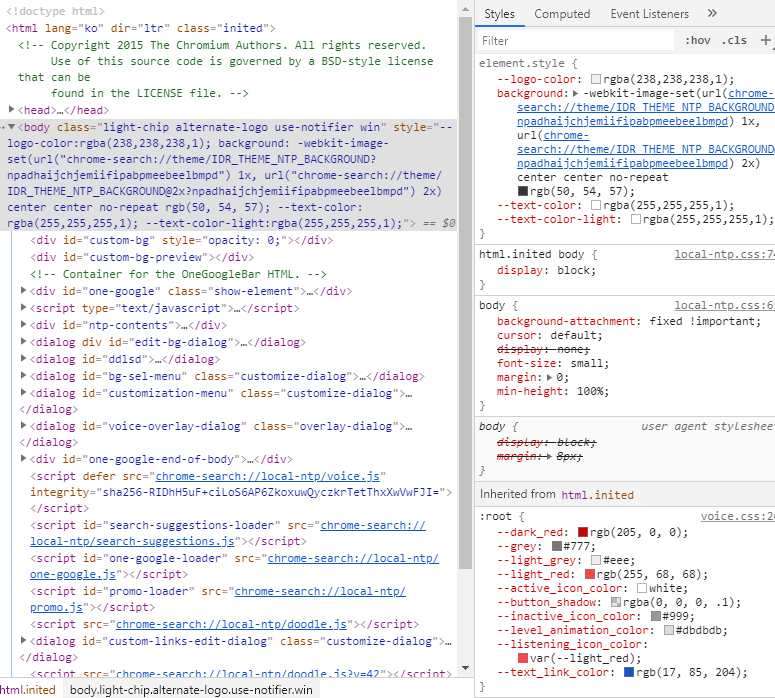Click the html.inited link in Inherited from
This screenshot has width=775, height=698.
(598, 495)
